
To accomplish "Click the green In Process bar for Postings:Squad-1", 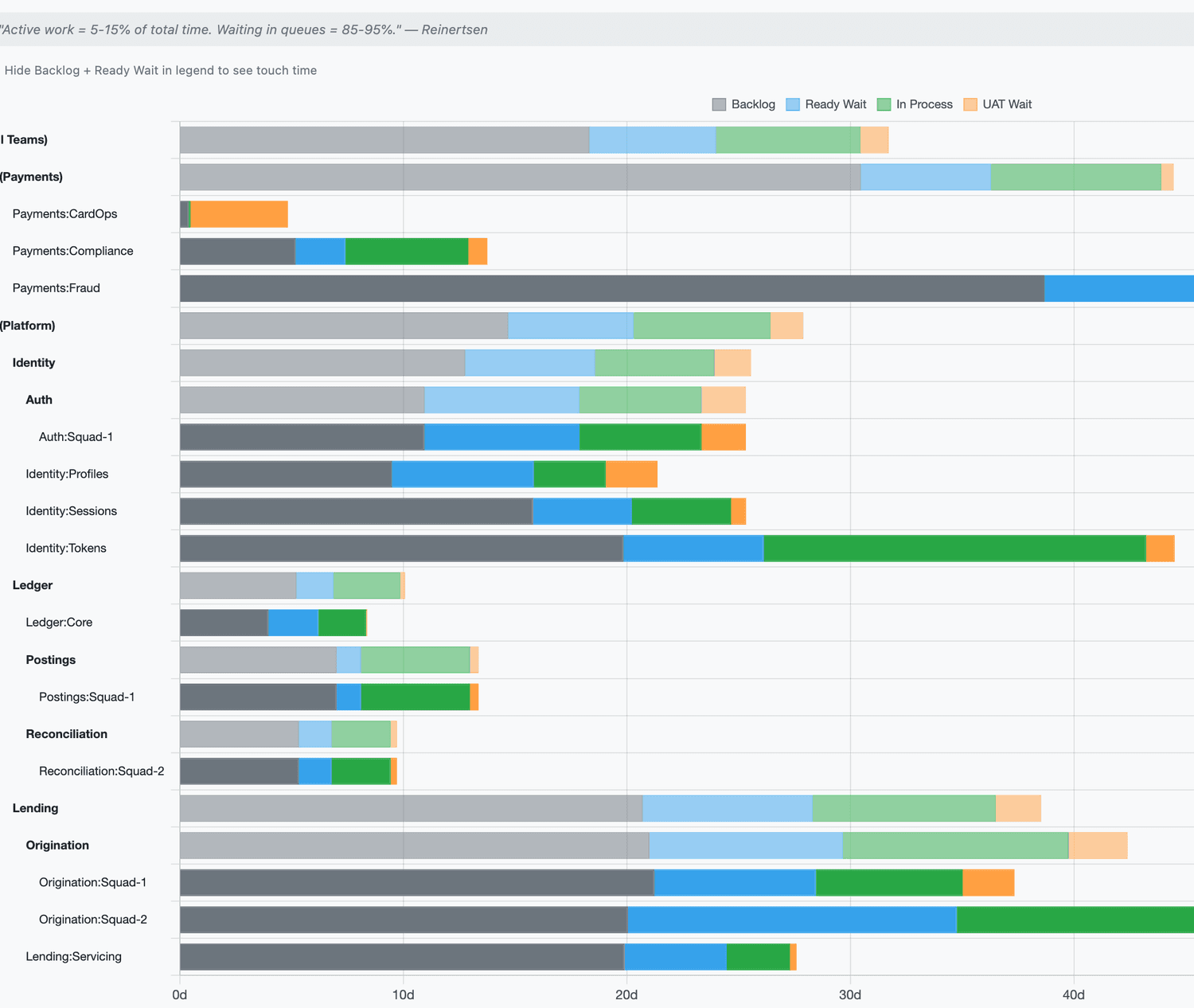I will point(416,697).
